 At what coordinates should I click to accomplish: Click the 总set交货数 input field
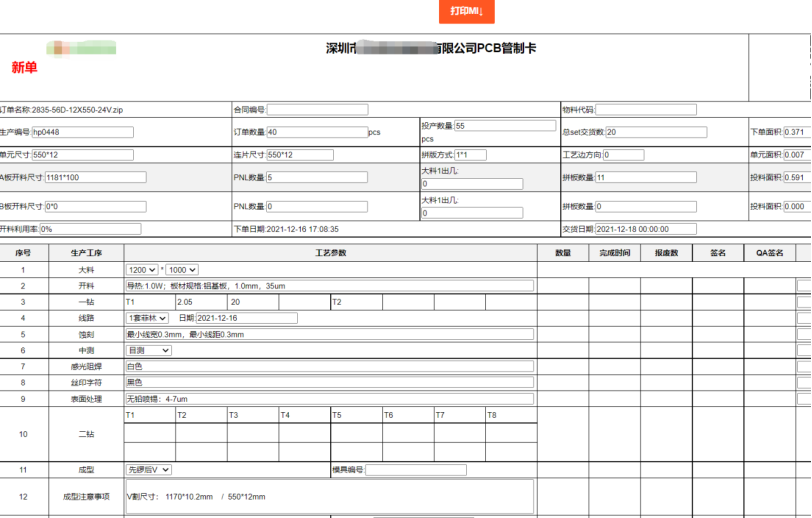656,132
